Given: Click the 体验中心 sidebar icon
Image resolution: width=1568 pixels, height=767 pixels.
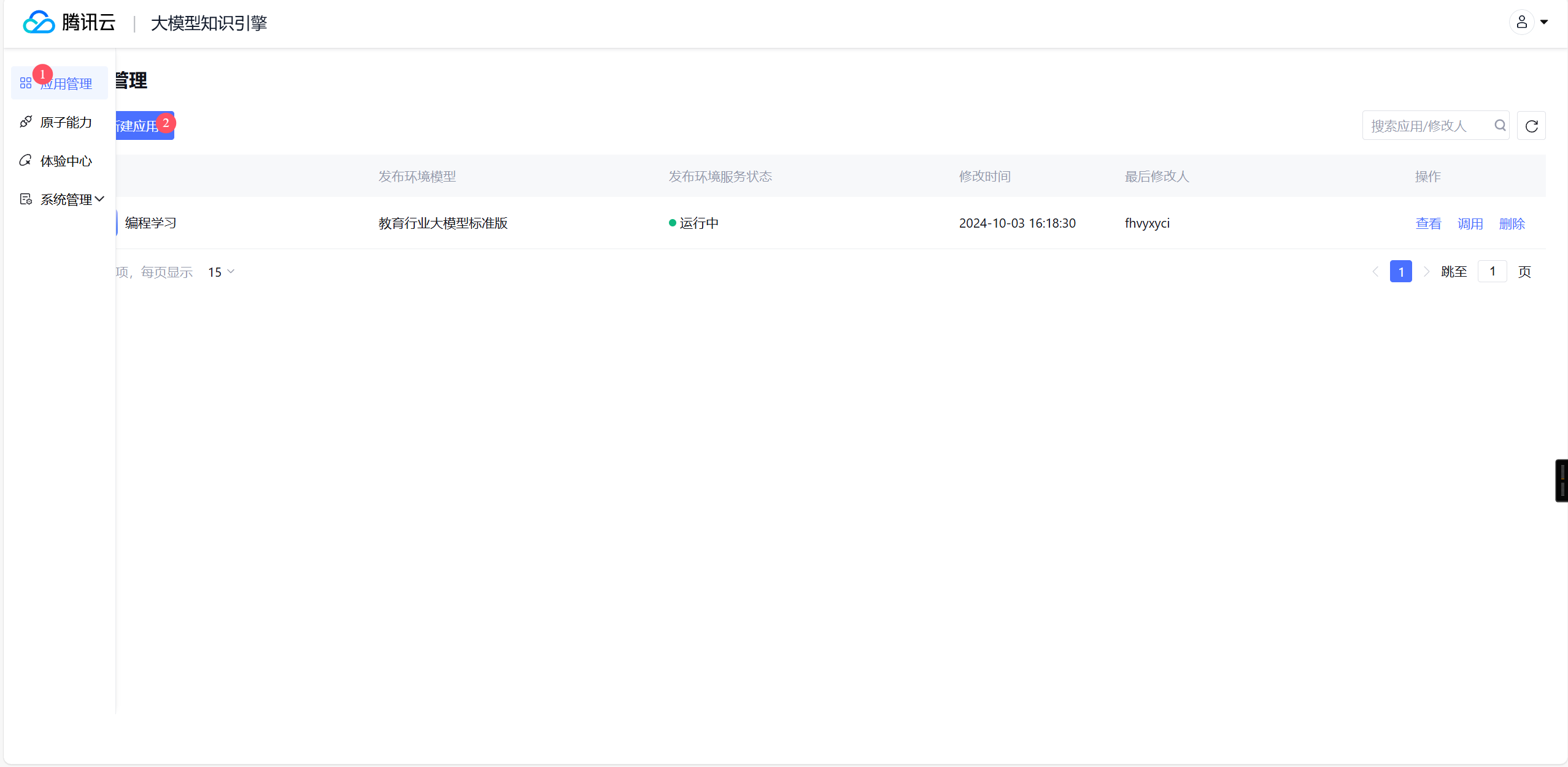Looking at the screenshot, I should click(26, 160).
